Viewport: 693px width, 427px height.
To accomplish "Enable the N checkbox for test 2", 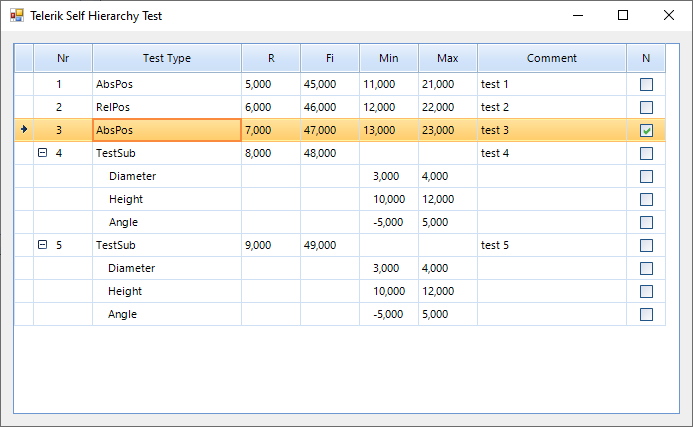I will tap(646, 107).
